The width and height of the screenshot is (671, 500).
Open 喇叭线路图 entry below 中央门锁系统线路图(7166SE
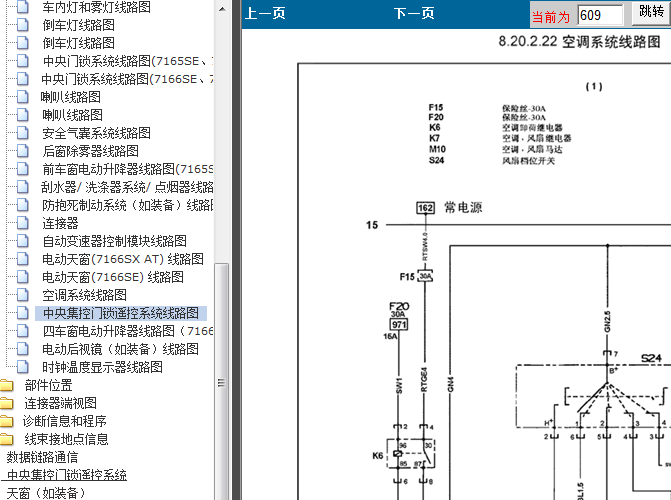(71, 97)
